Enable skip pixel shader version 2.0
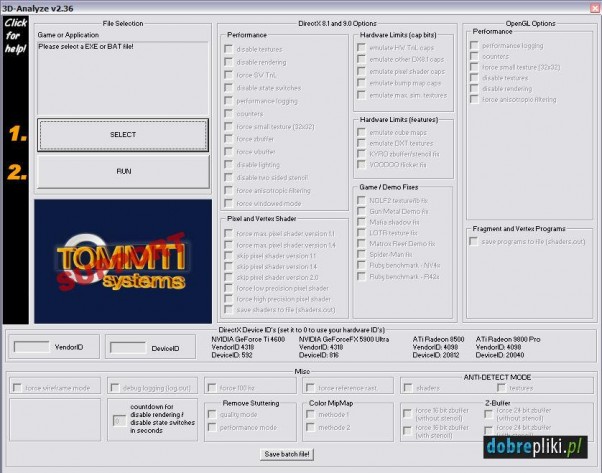The width and height of the screenshot is (602, 473). pos(228,277)
